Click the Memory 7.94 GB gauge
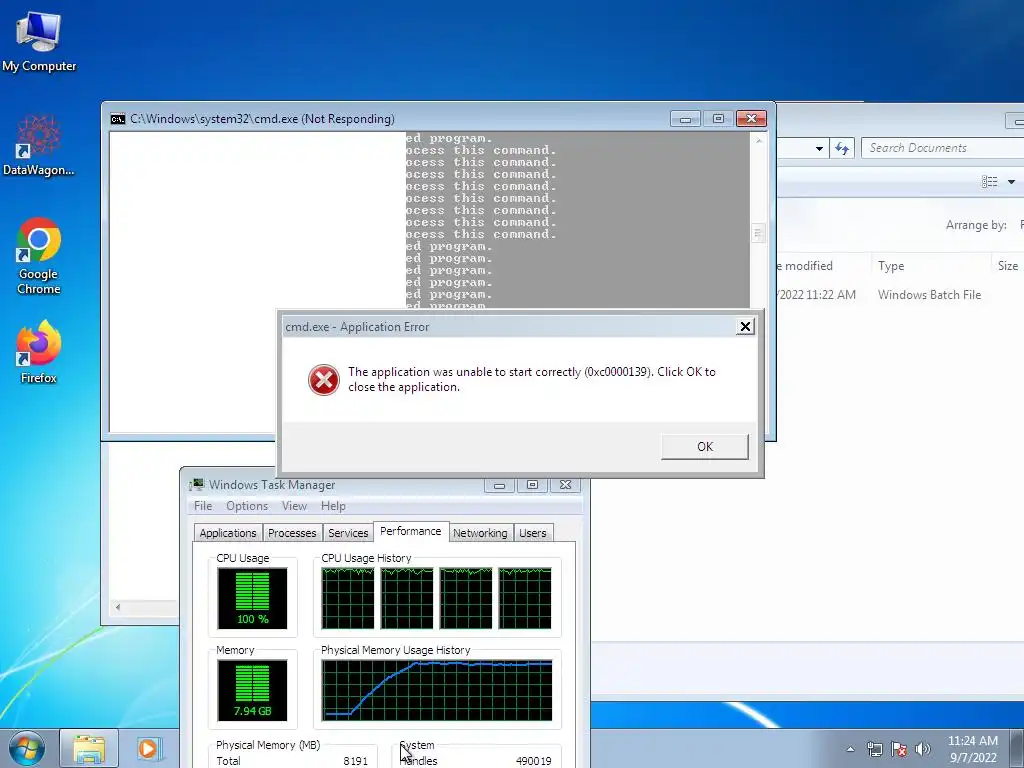Image resolution: width=1024 pixels, height=768 pixels. pos(252,690)
